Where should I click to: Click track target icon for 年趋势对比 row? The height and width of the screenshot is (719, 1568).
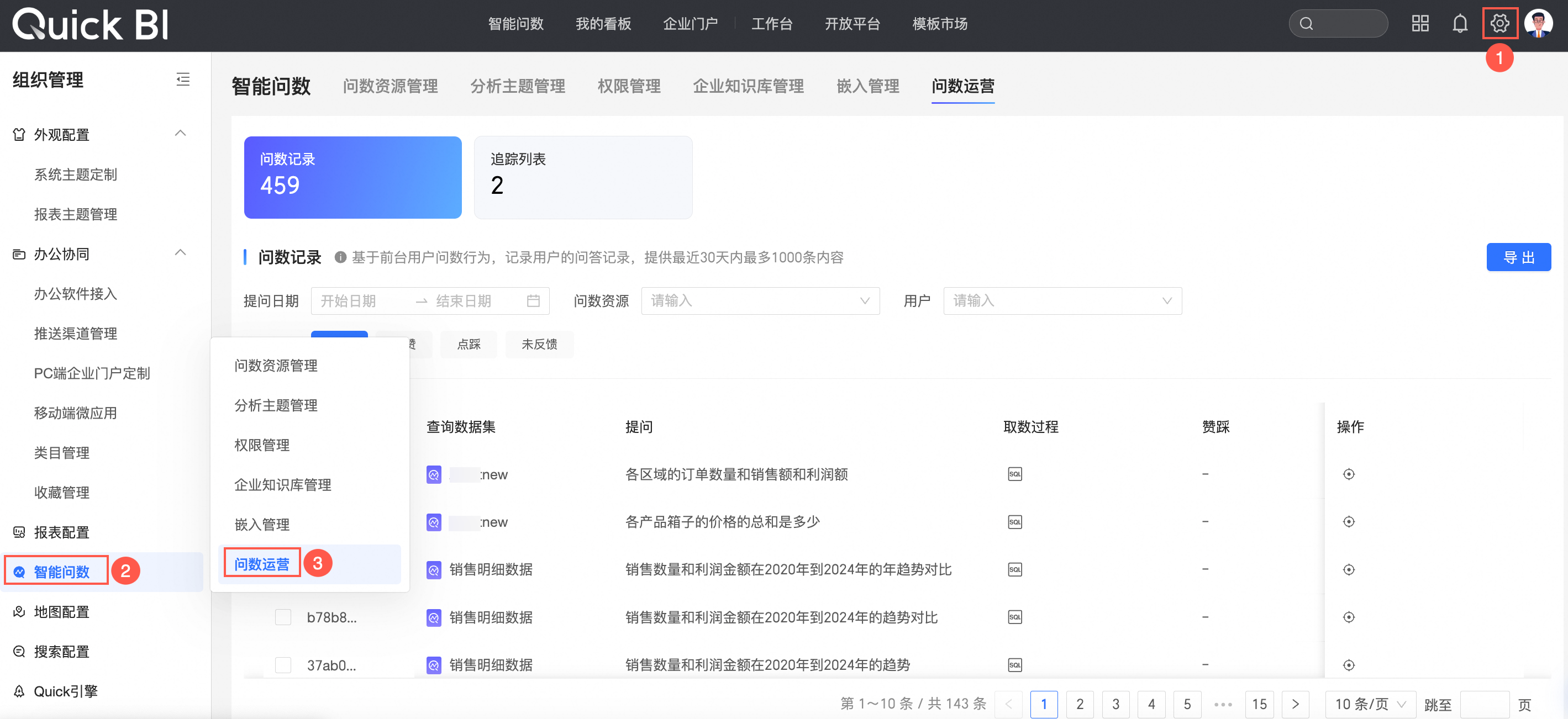[x=1348, y=569]
